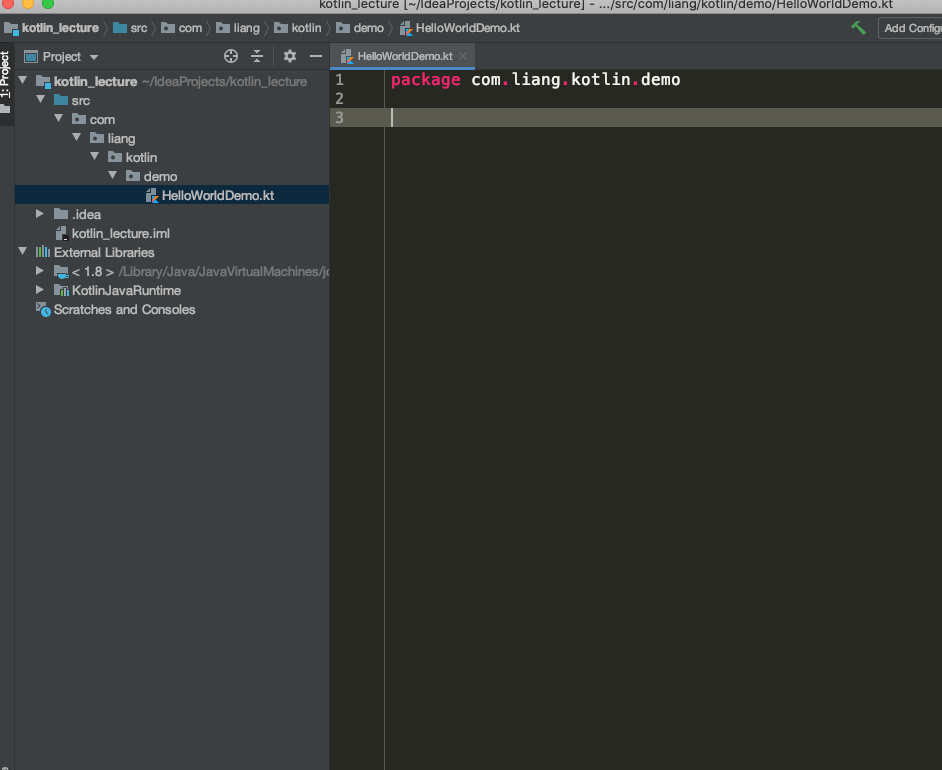Click the External Libraries bars icon
942x770 pixels.
(x=43, y=252)
